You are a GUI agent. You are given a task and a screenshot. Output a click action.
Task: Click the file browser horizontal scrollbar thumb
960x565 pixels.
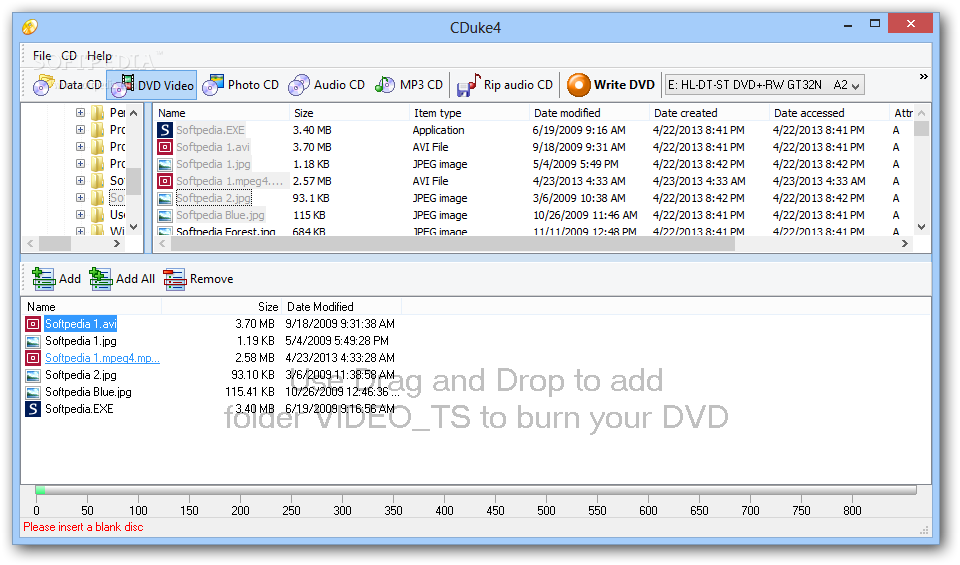pyautogui.click(x=452, y=244)
